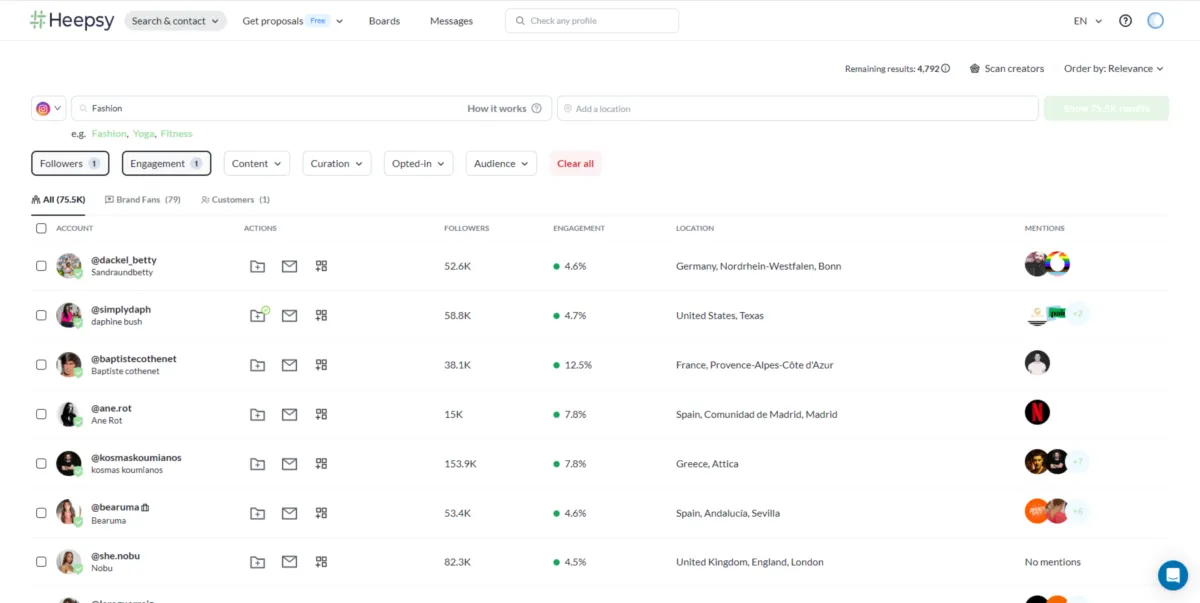The image size is (1200, 603).
Task: Select the @kosmaskoumianos checkbox
Action: pos(41,464)
